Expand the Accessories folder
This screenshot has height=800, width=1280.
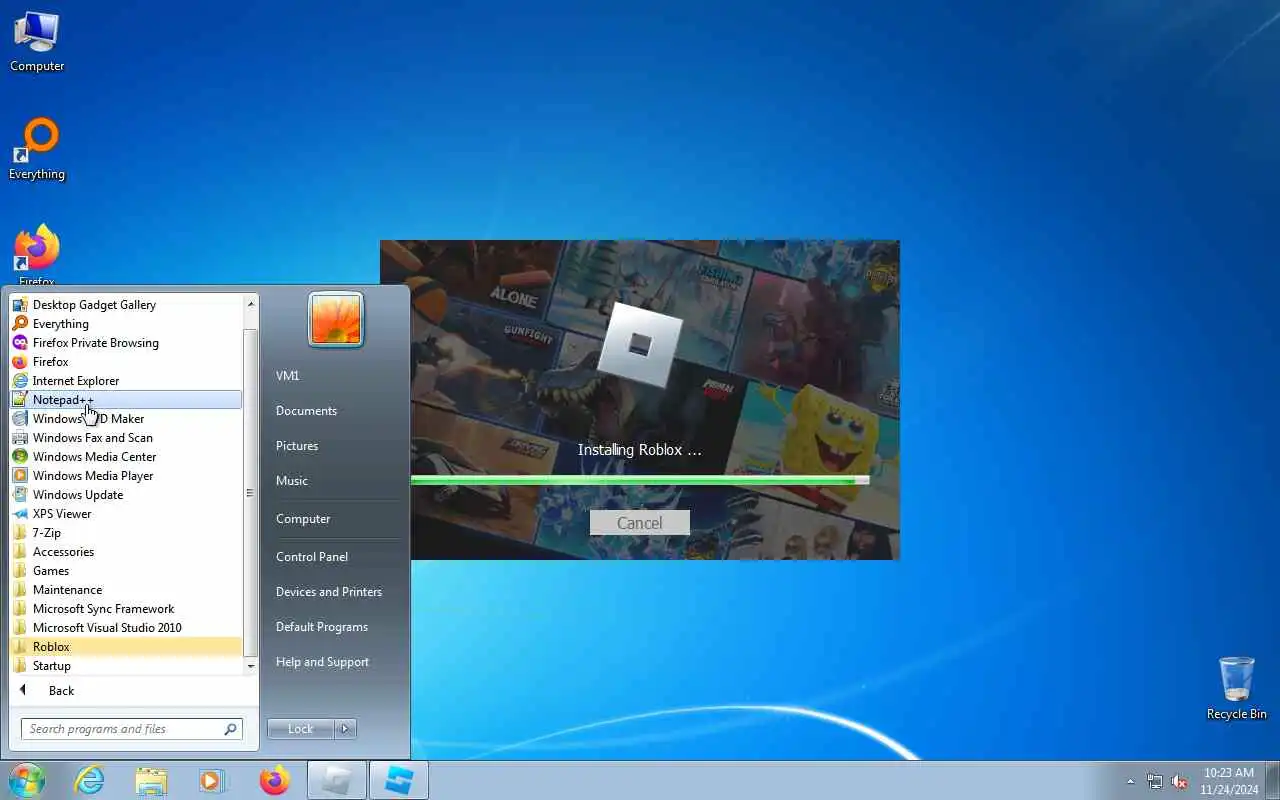point(126,551)
